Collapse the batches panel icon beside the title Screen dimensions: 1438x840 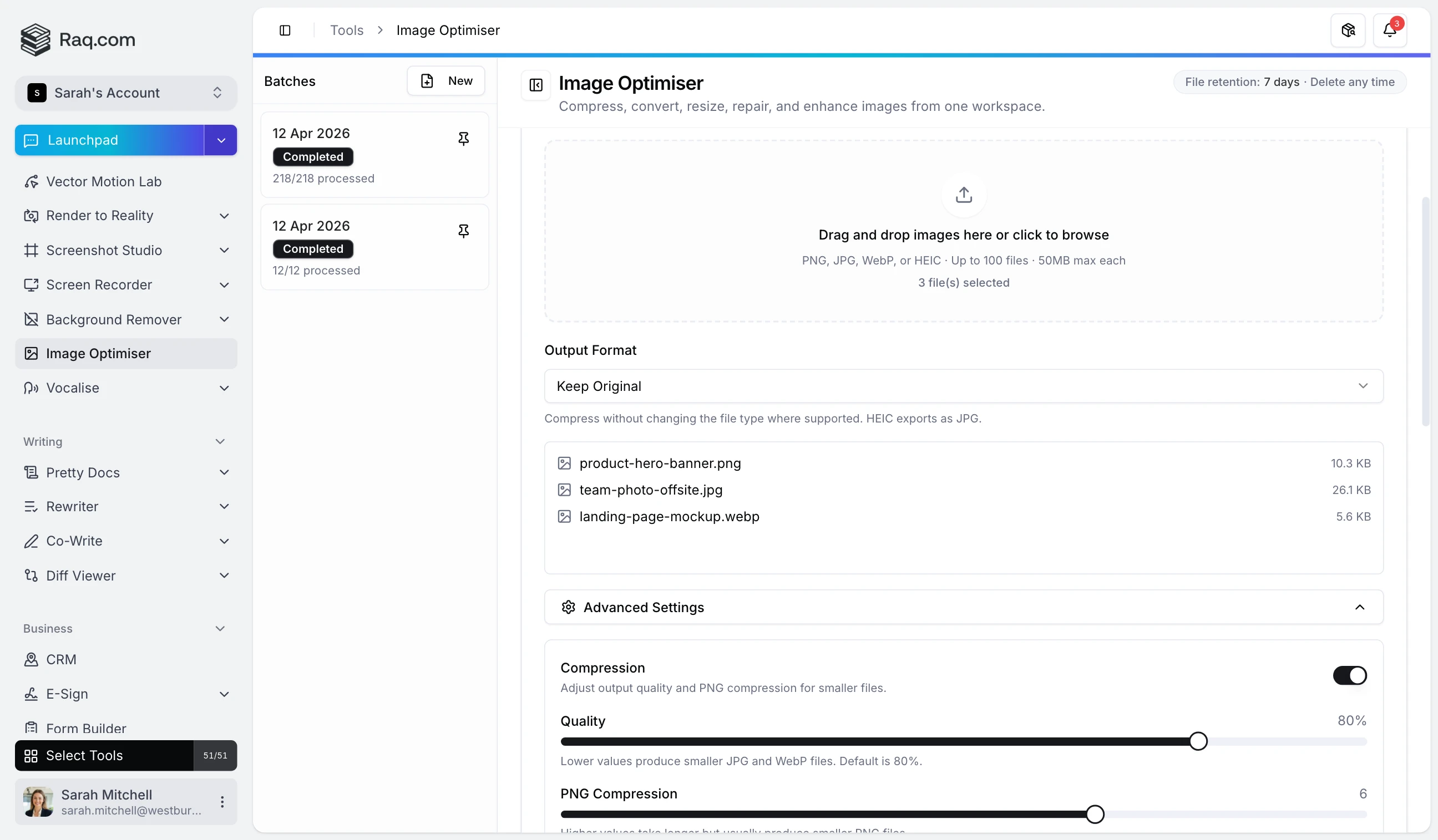[x=535, y=85]
